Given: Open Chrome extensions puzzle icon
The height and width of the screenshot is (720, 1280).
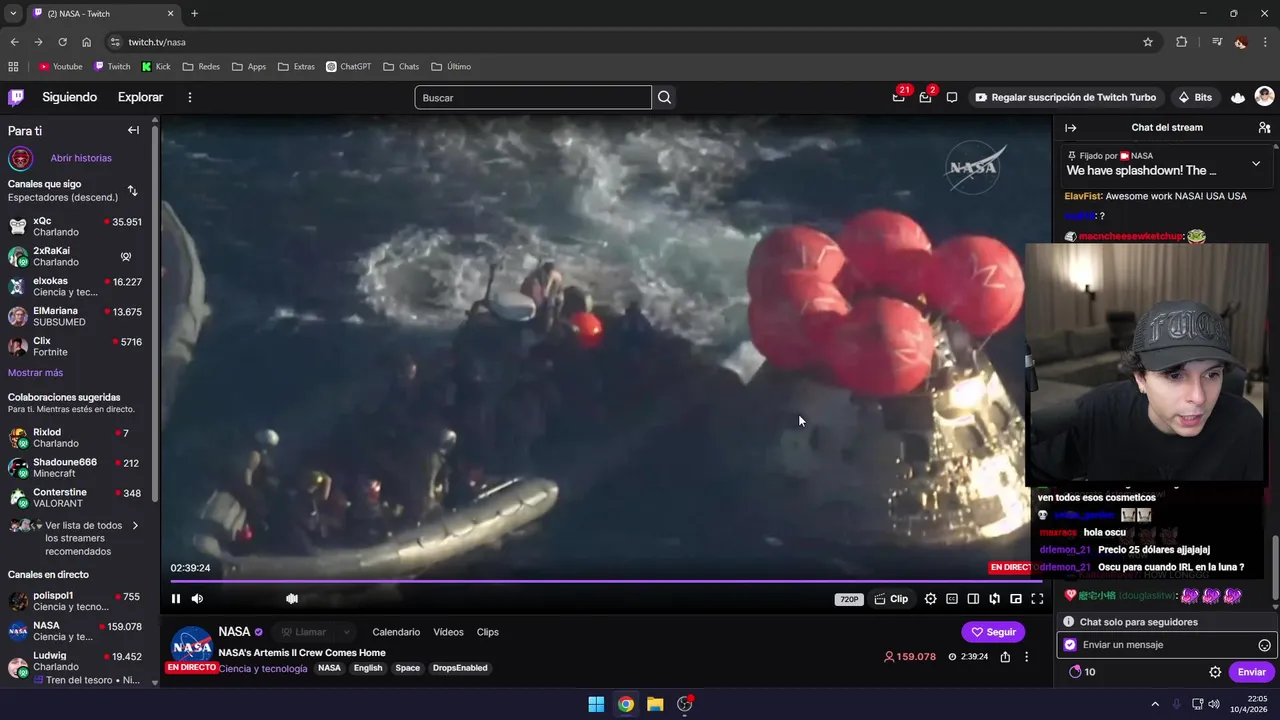Looking at the screenshot, I should click(1181, 42).
